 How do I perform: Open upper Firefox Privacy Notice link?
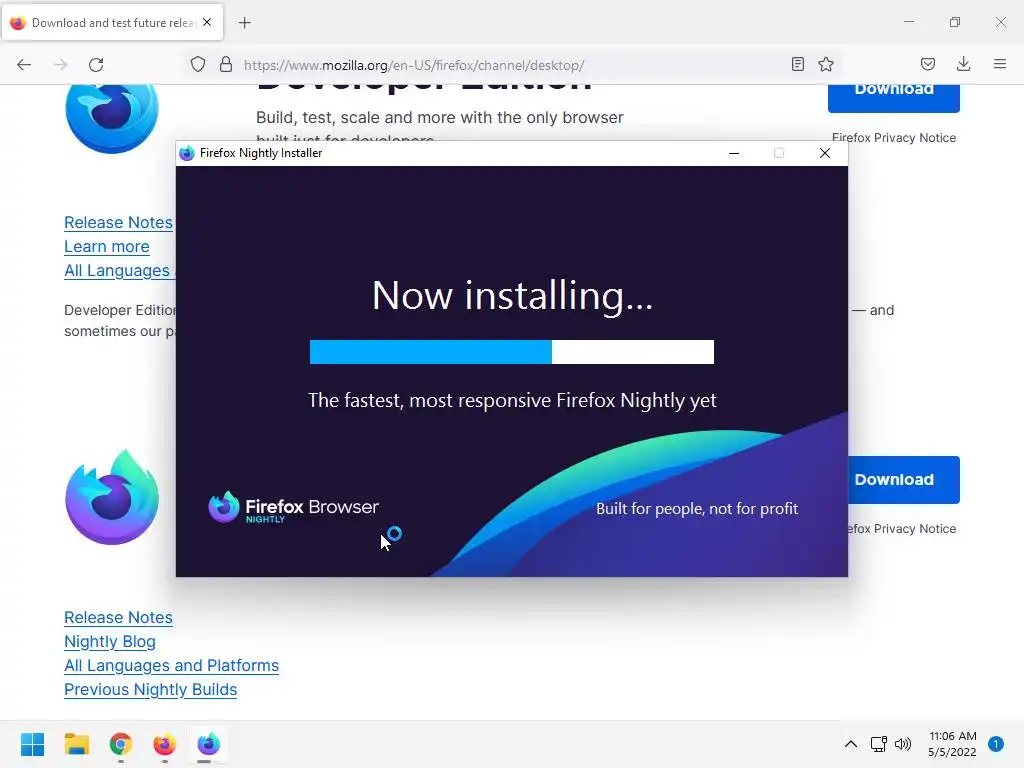pyautogui.click(x=893, y=138)
